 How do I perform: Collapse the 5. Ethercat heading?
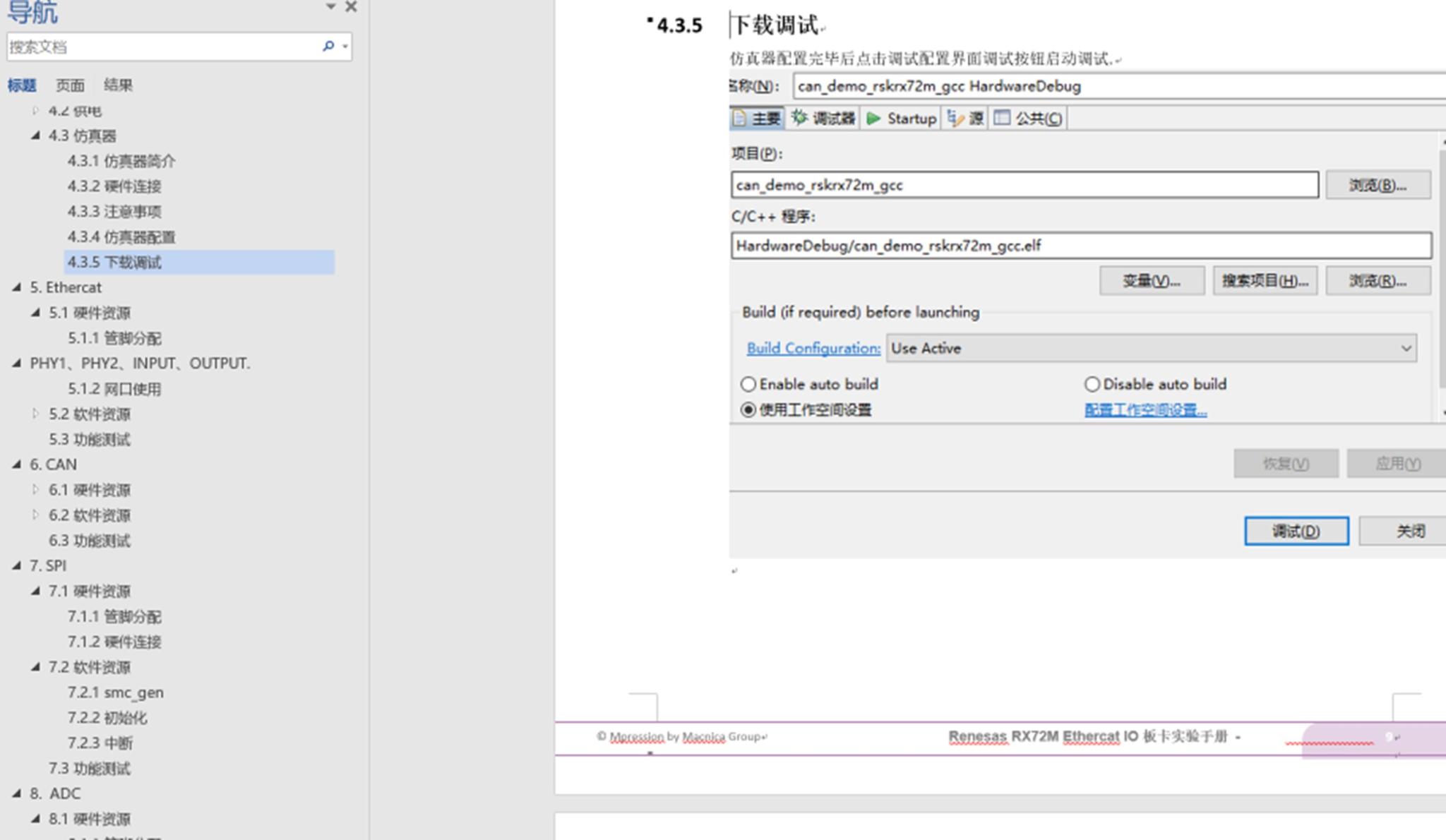[17, 287]
